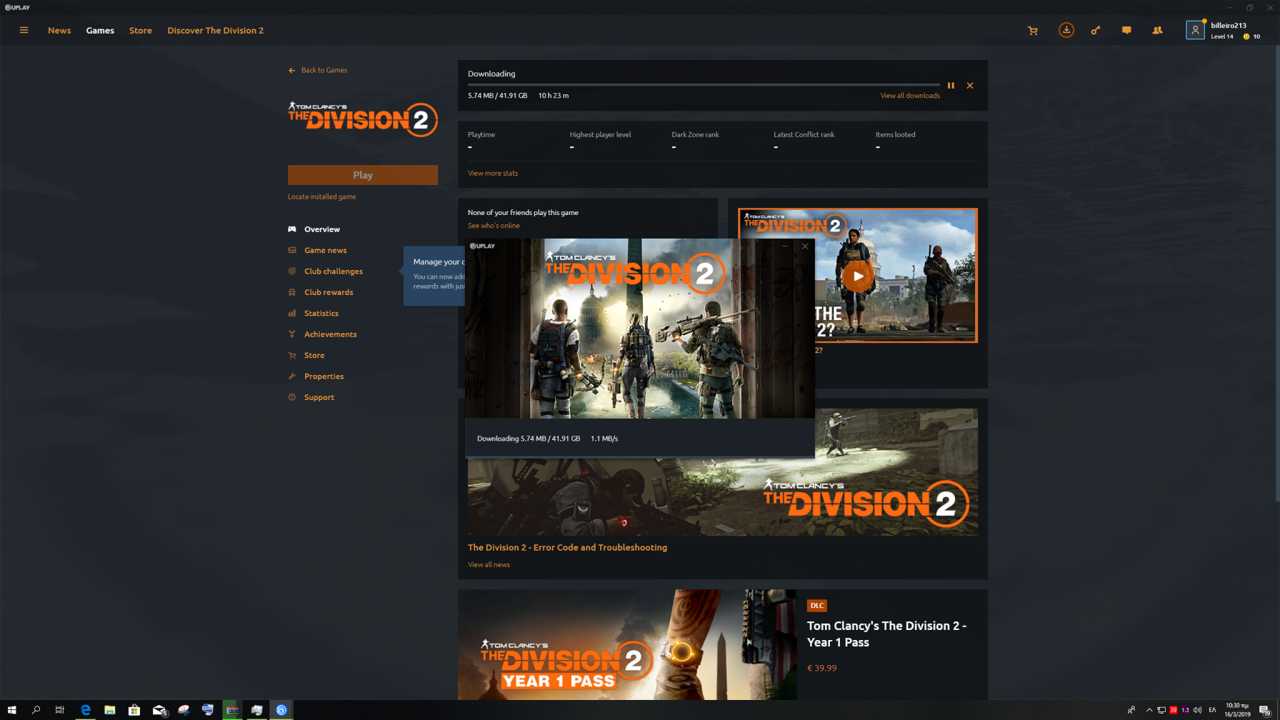
Task: Click the Uplay icon in taskbar
Action: (281, 710)
